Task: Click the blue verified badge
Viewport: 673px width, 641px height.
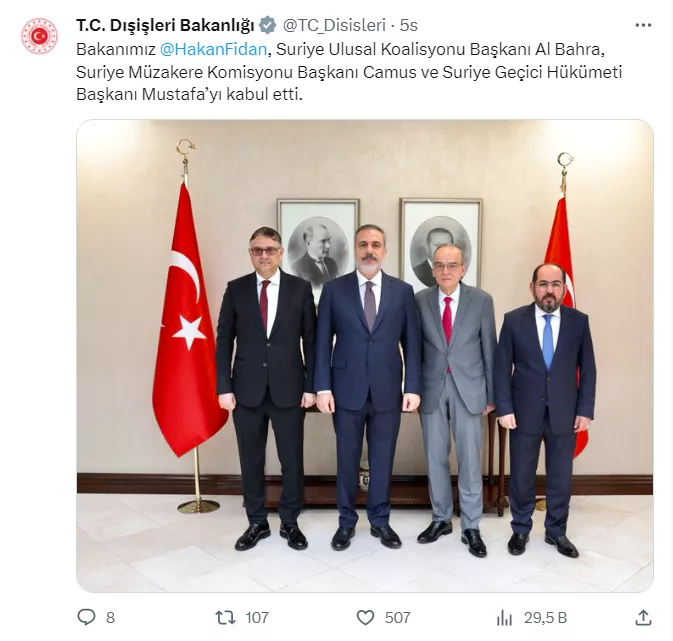Action: [x=268, y=25]
